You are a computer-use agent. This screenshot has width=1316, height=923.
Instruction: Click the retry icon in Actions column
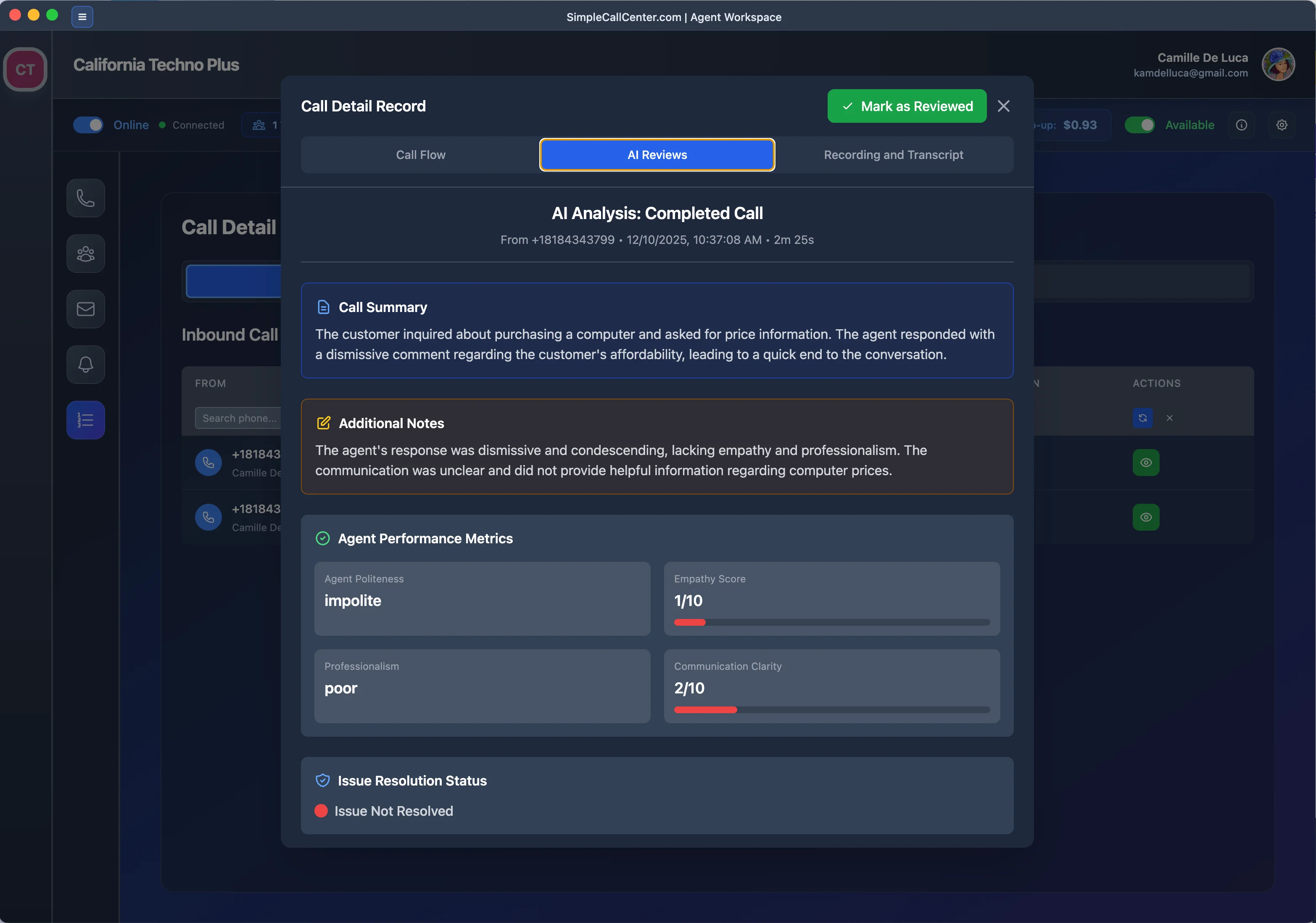point(1142,418)
